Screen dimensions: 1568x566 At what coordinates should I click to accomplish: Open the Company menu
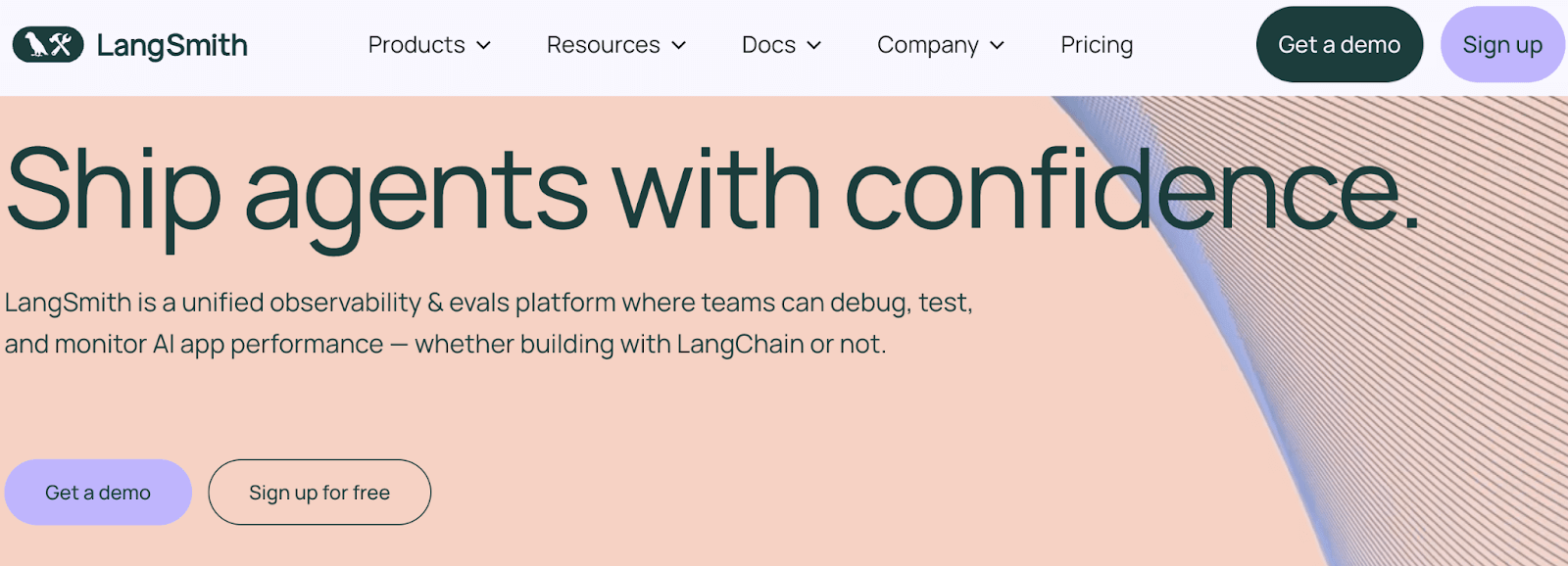[x=927, y=45]
